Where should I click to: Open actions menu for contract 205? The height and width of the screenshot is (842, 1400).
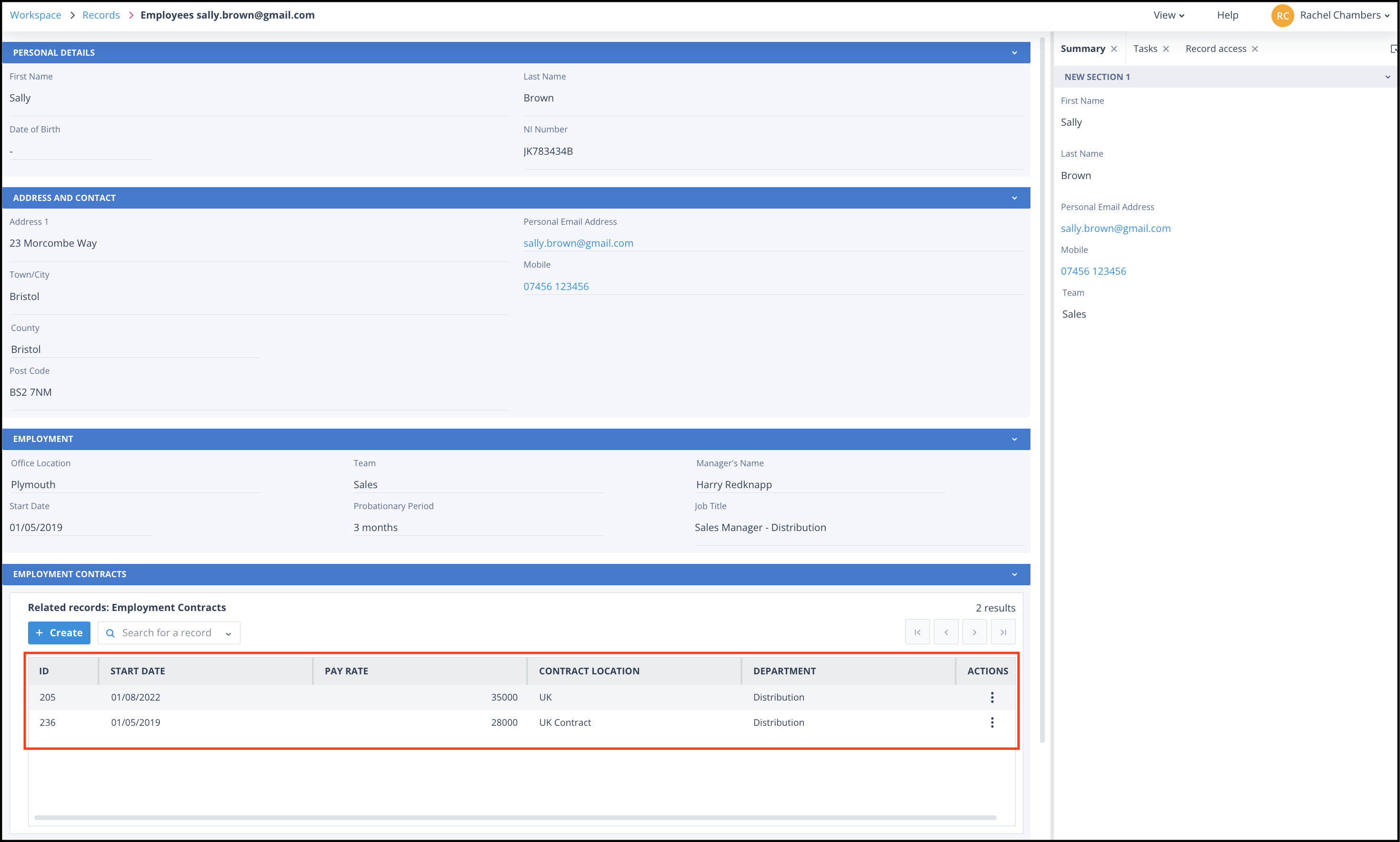991,697
